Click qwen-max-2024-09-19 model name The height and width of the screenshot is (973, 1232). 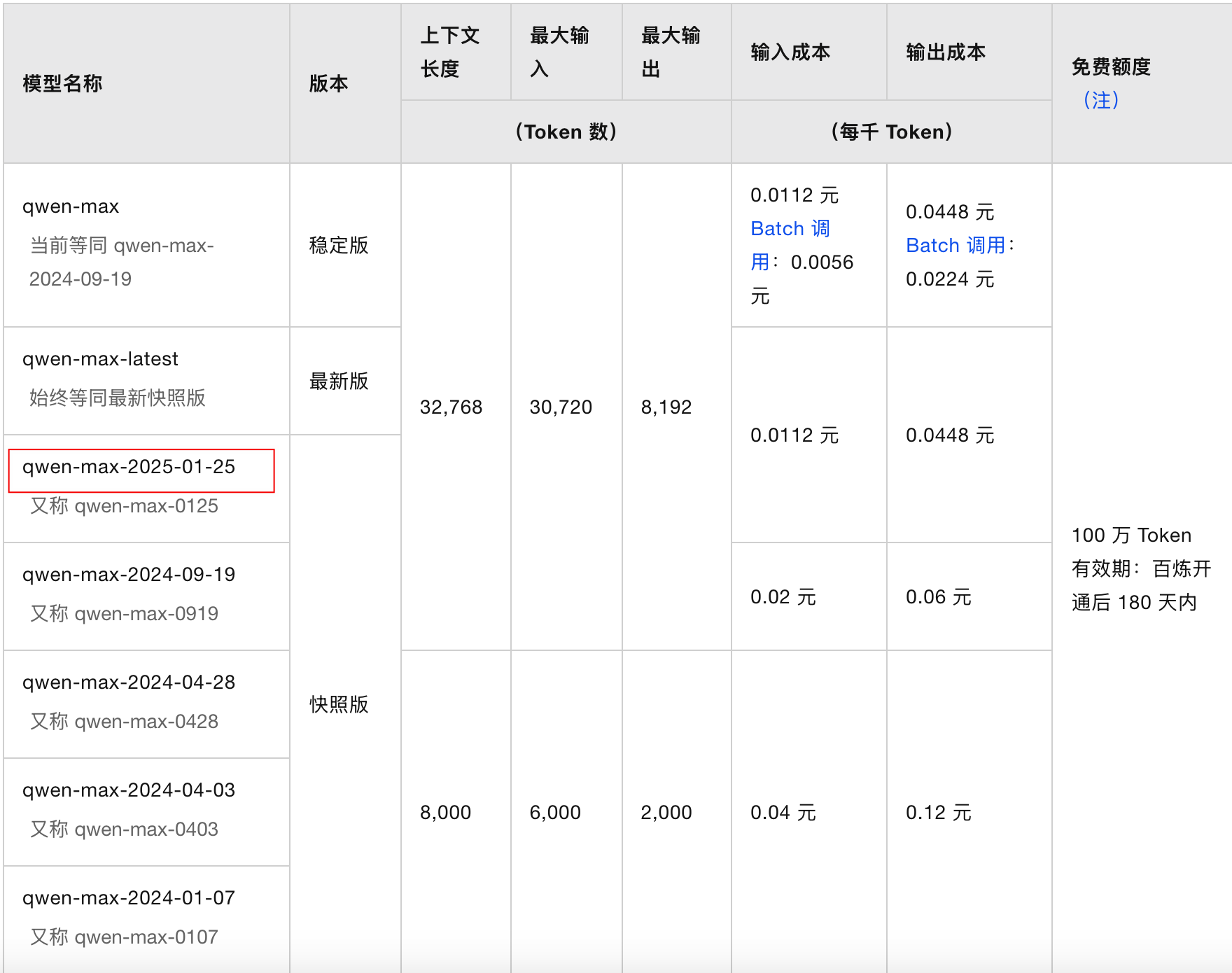pos(129,575)
